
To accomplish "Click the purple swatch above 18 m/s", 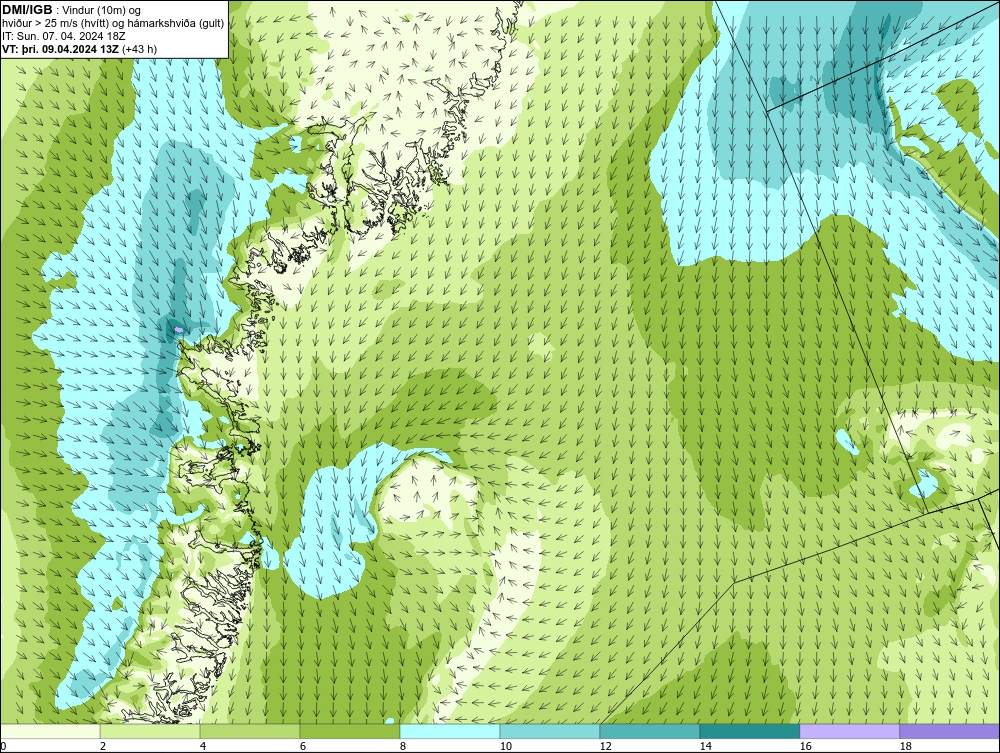I will pyautogui.click(x=949, y=731).
